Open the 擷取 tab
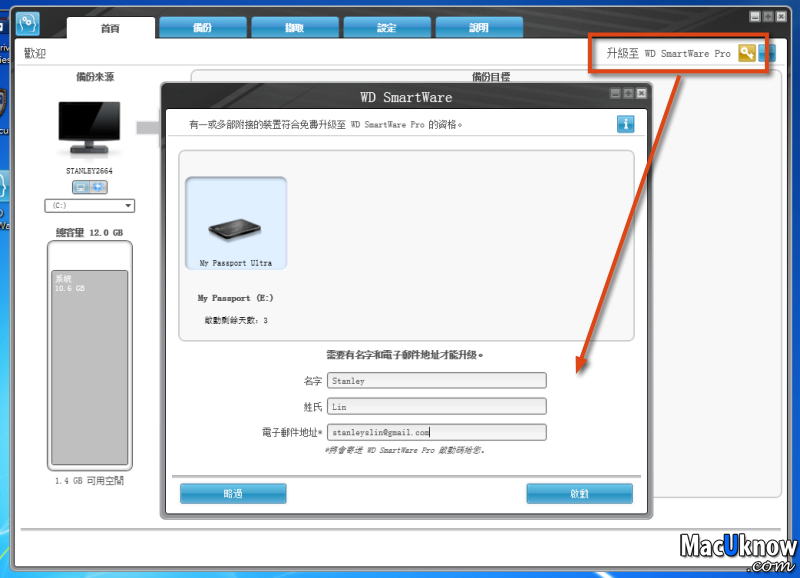 click(294, 28)
